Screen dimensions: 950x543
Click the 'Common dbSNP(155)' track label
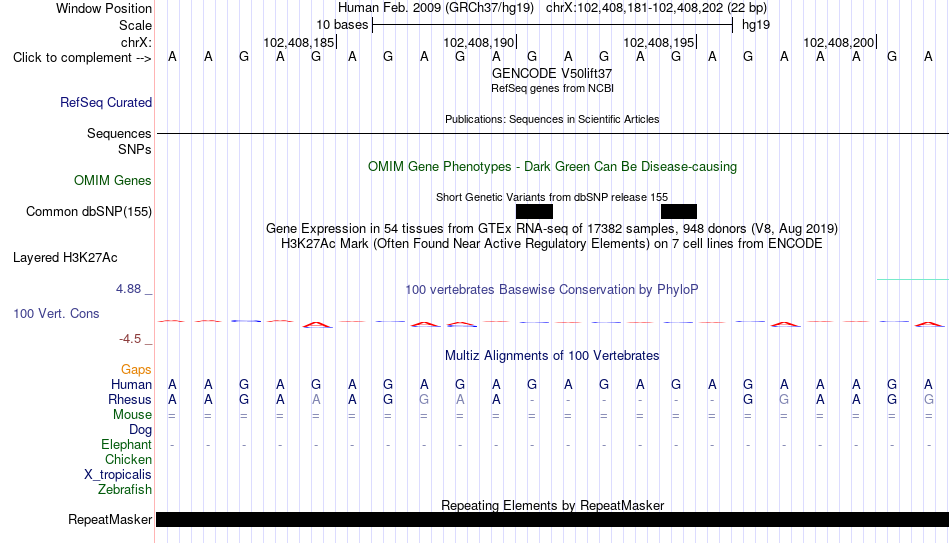click(89, 212)
